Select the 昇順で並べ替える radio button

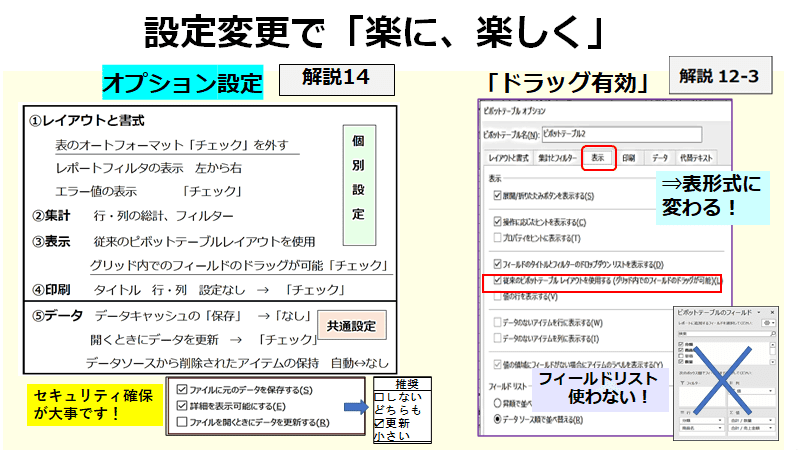497,403
